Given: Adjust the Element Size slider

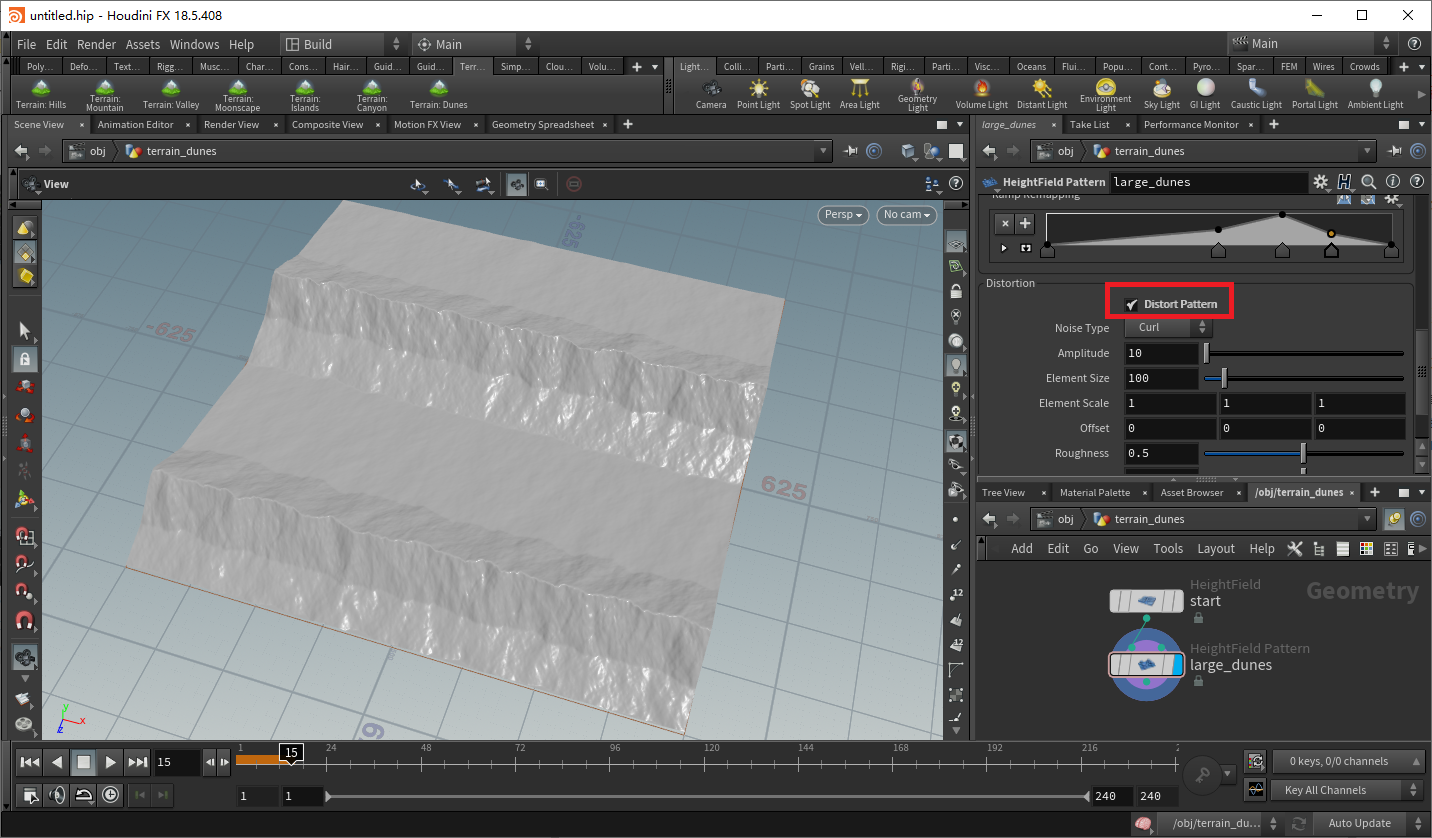Looking at the screenshot, I should 1304,378.
